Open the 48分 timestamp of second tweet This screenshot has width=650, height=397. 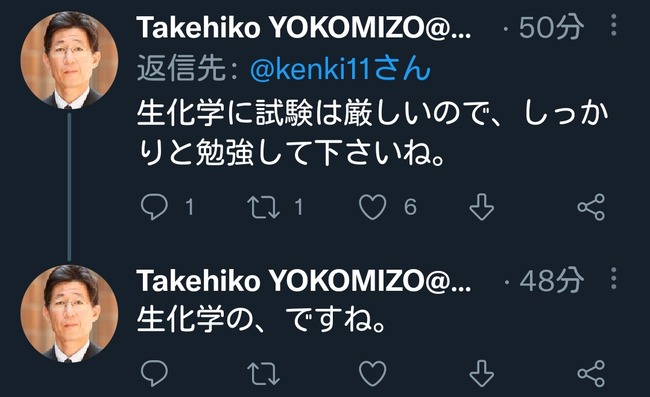(x=551, y=281)
